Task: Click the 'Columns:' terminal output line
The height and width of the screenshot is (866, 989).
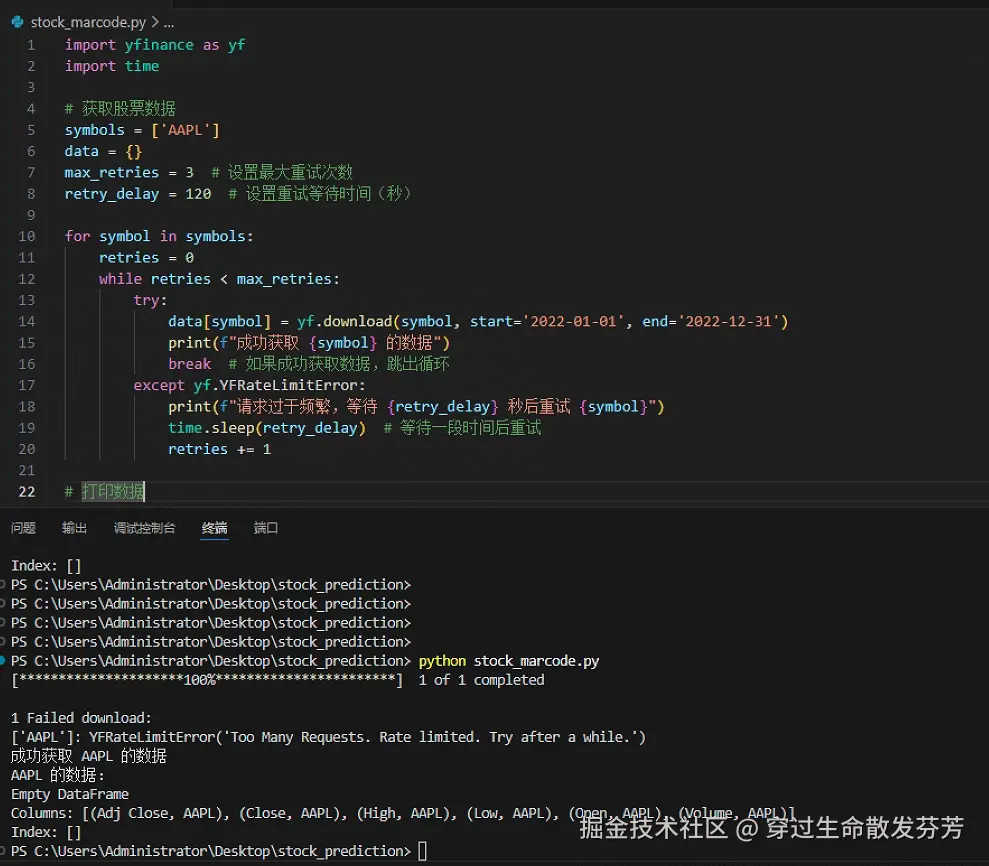Action: 404,813
